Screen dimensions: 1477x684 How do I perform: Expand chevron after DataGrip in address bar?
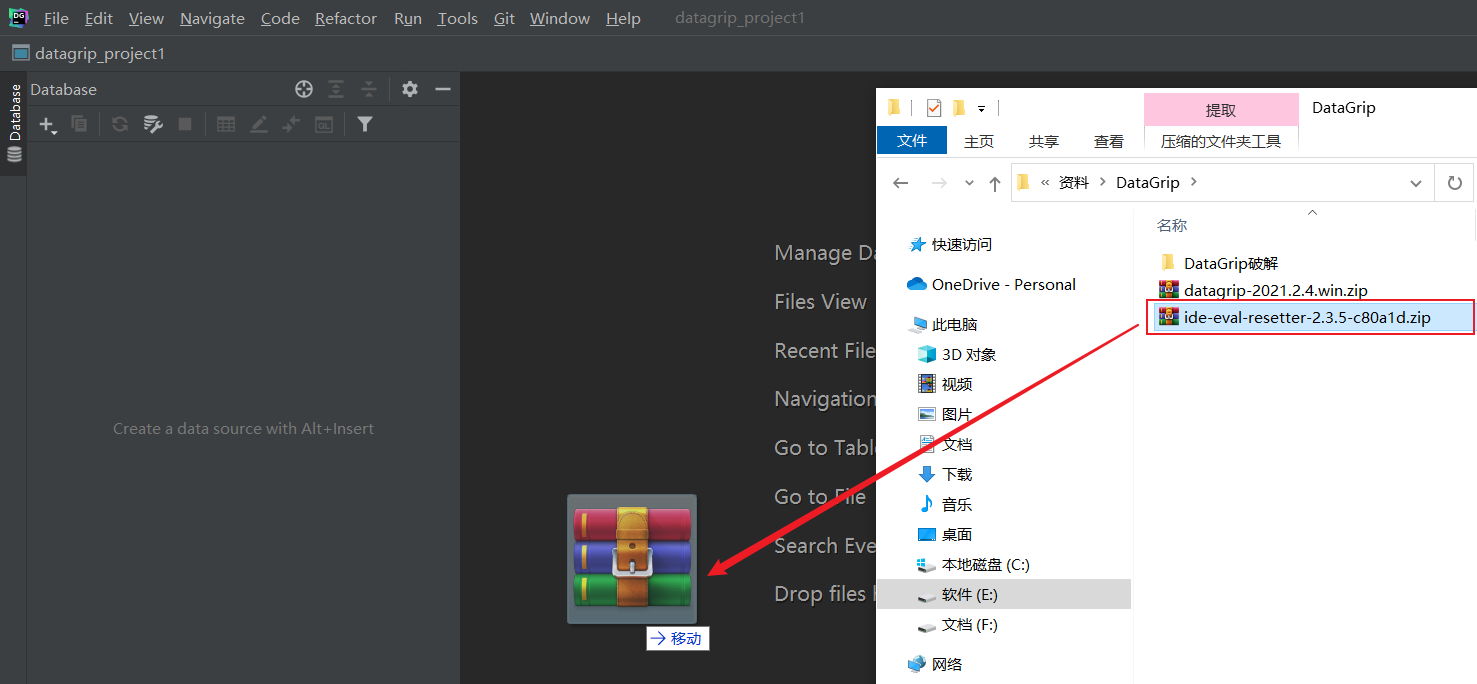[1194, 183]
